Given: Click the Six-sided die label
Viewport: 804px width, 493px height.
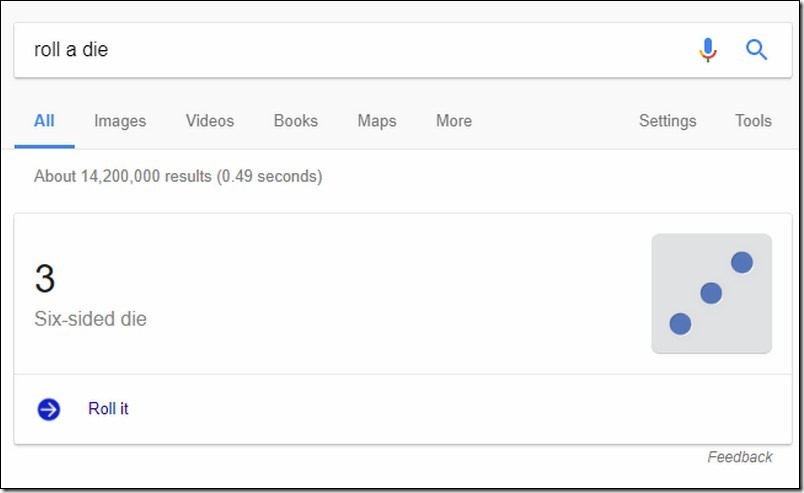Looking at the screenshot, I should (x=90, y=319).
